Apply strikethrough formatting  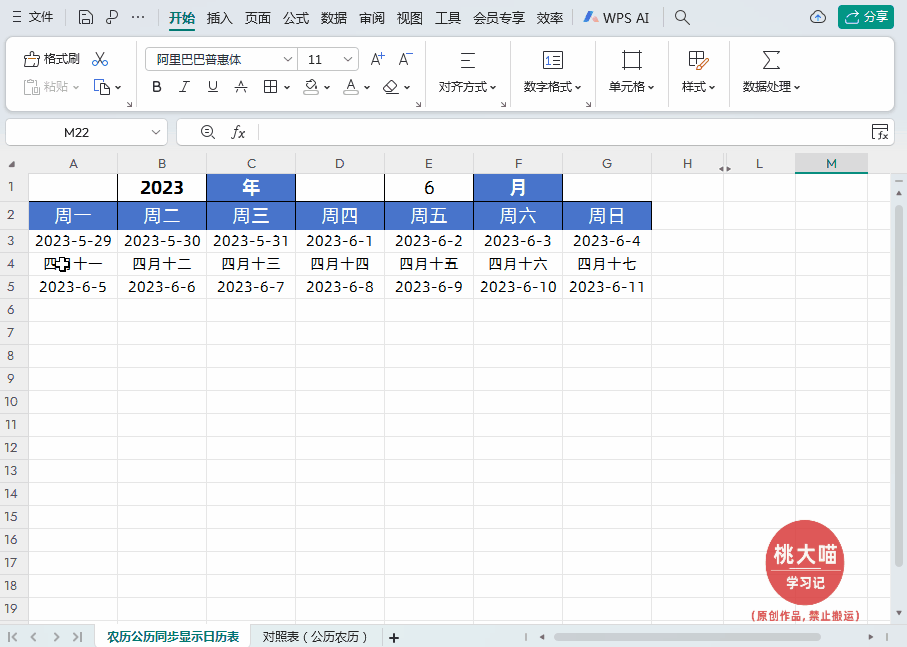[x=240, y=87]
